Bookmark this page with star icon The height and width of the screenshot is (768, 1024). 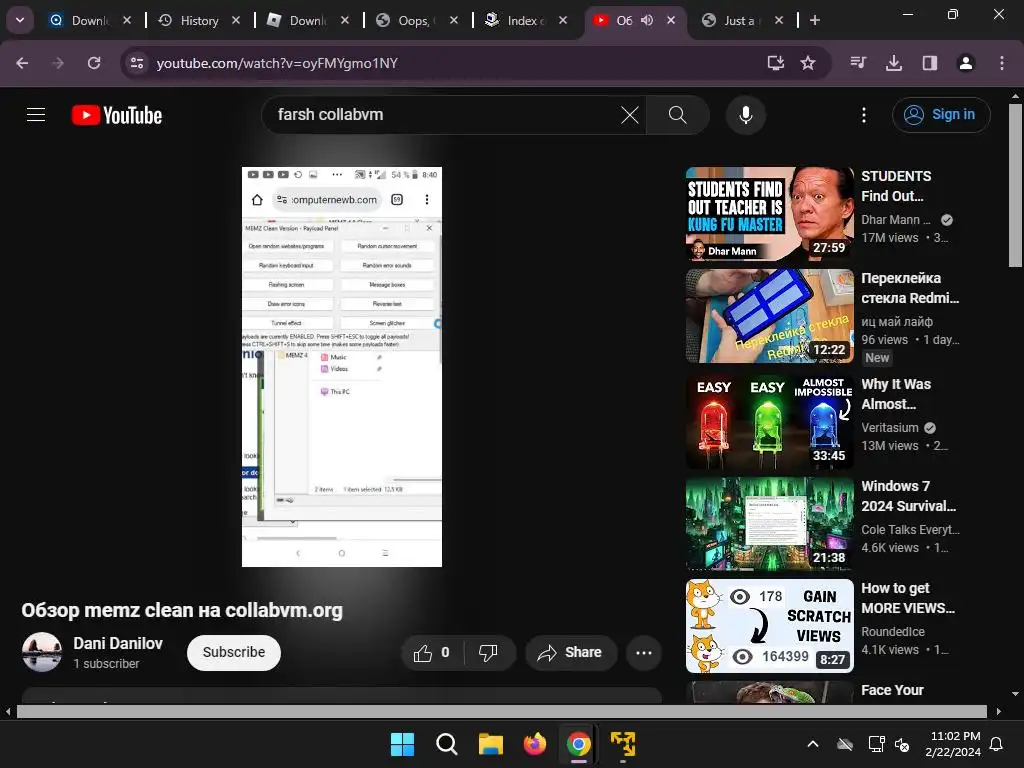[808, 63]
